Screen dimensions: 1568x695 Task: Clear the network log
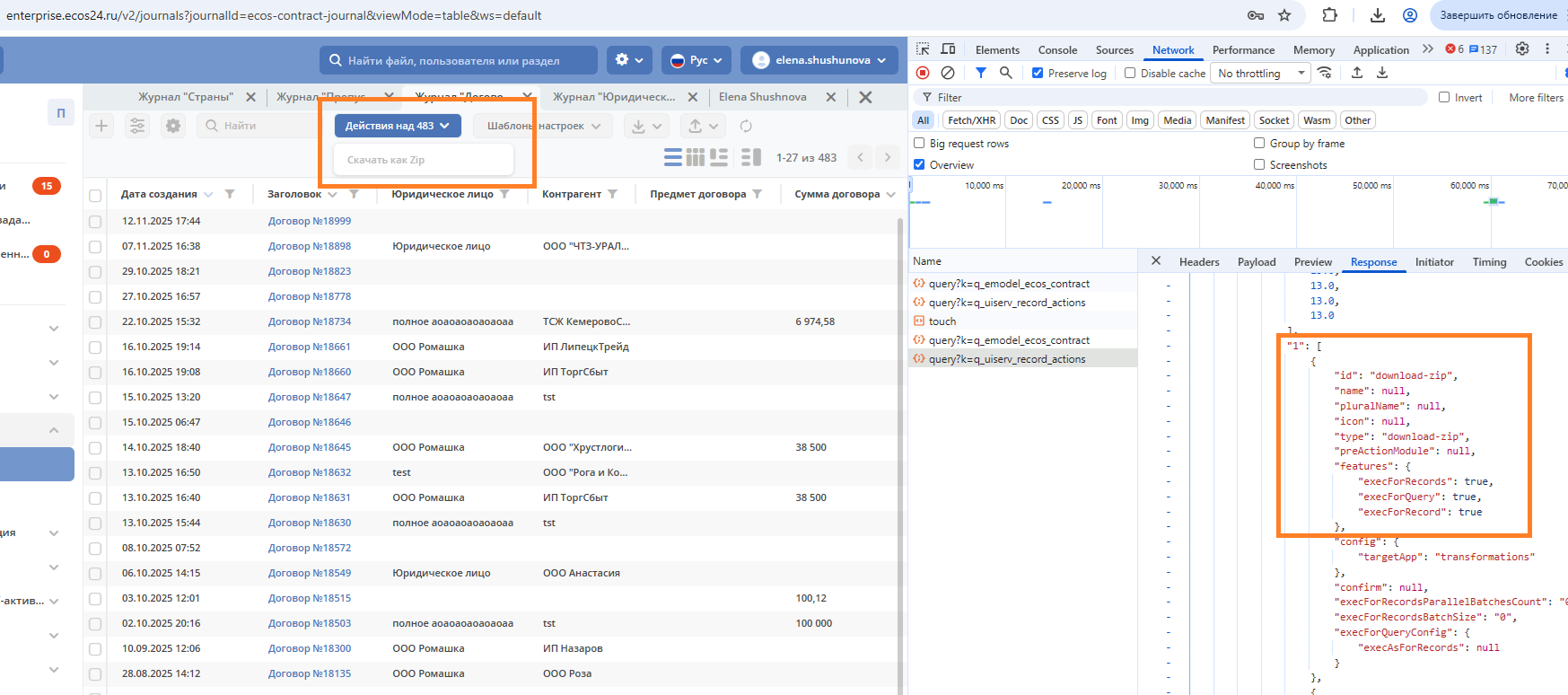coord(948,73)
